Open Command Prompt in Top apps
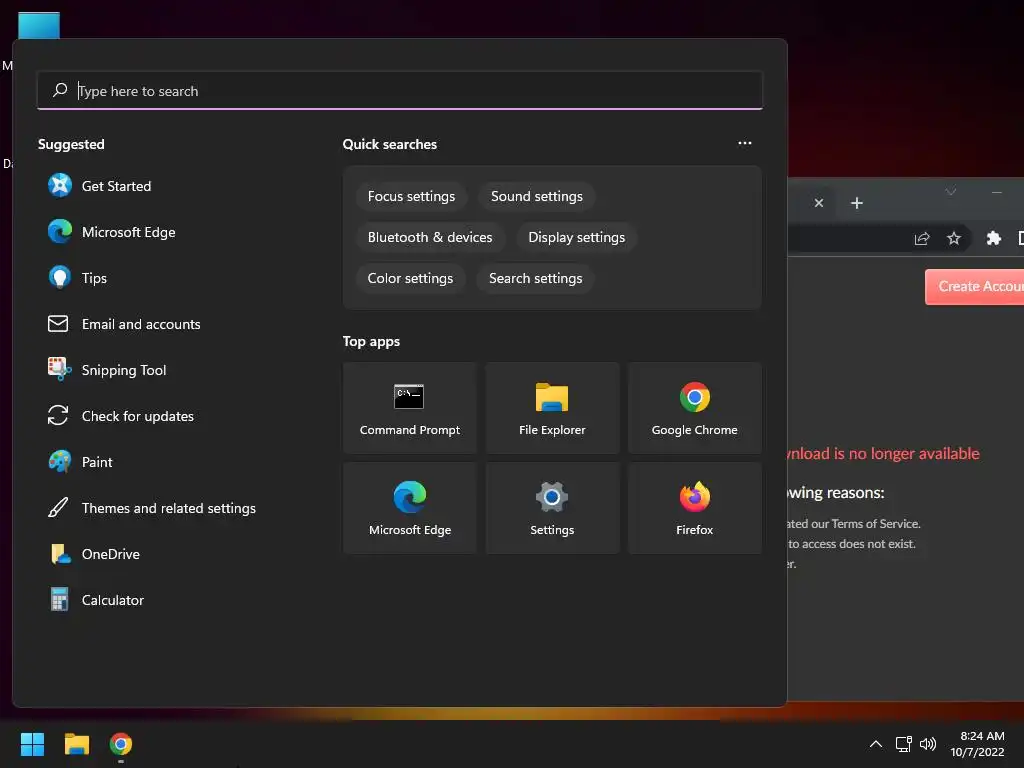The image size is (1024, 768). click(410, 408)
